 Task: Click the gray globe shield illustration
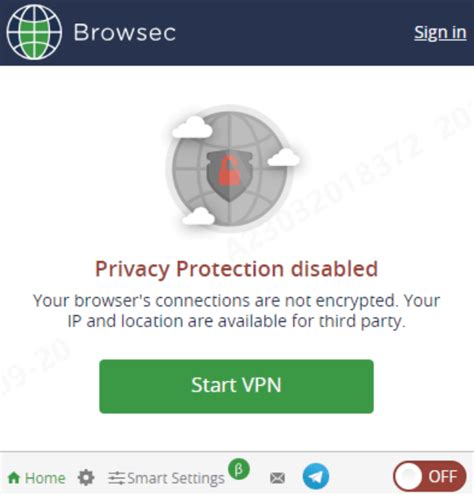[229, 168]
